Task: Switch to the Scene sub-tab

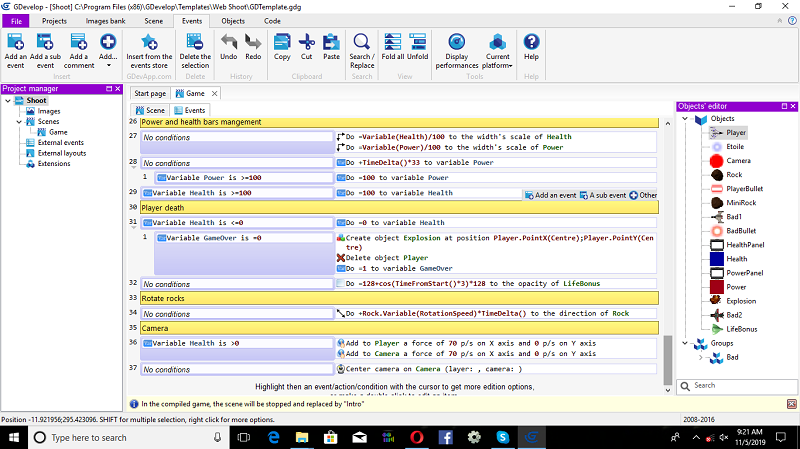Action: [x=150, y=110]
